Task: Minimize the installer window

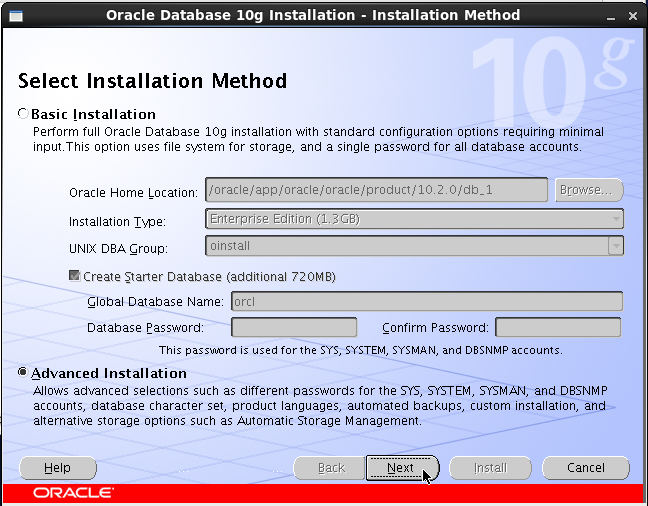Action: coord(611,17)
